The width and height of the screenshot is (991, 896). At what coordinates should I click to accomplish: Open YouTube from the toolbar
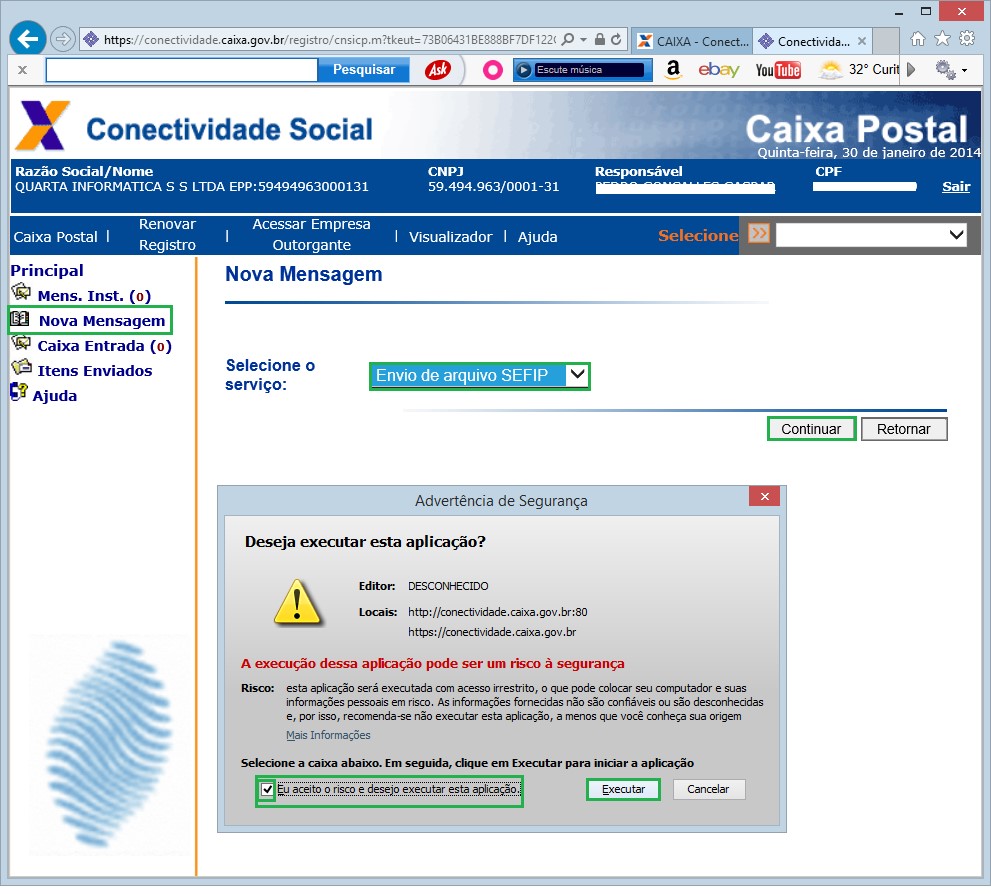777,70
